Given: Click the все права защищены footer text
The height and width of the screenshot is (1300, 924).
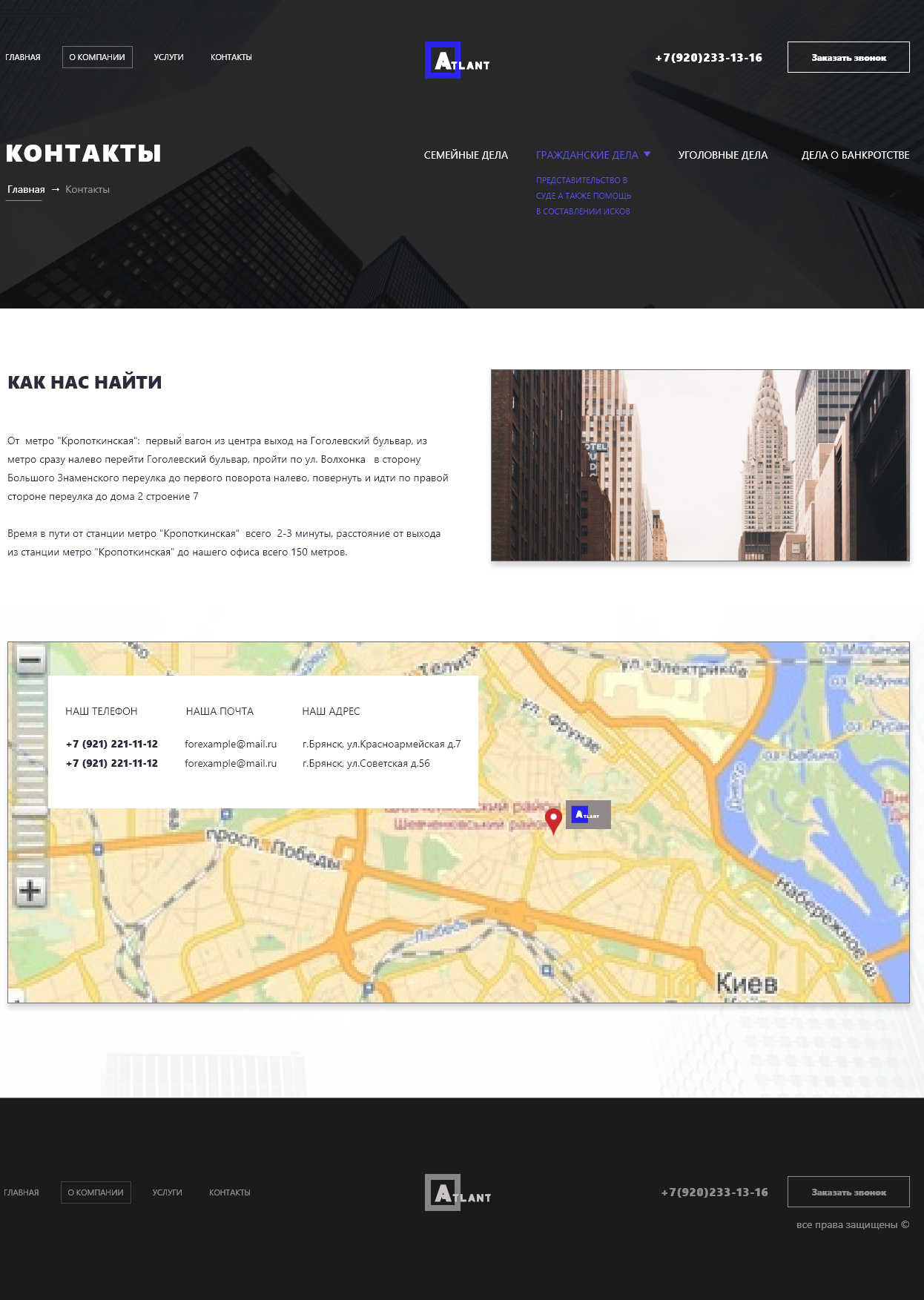Looking at the screenshot, I should coord(853,1225).
